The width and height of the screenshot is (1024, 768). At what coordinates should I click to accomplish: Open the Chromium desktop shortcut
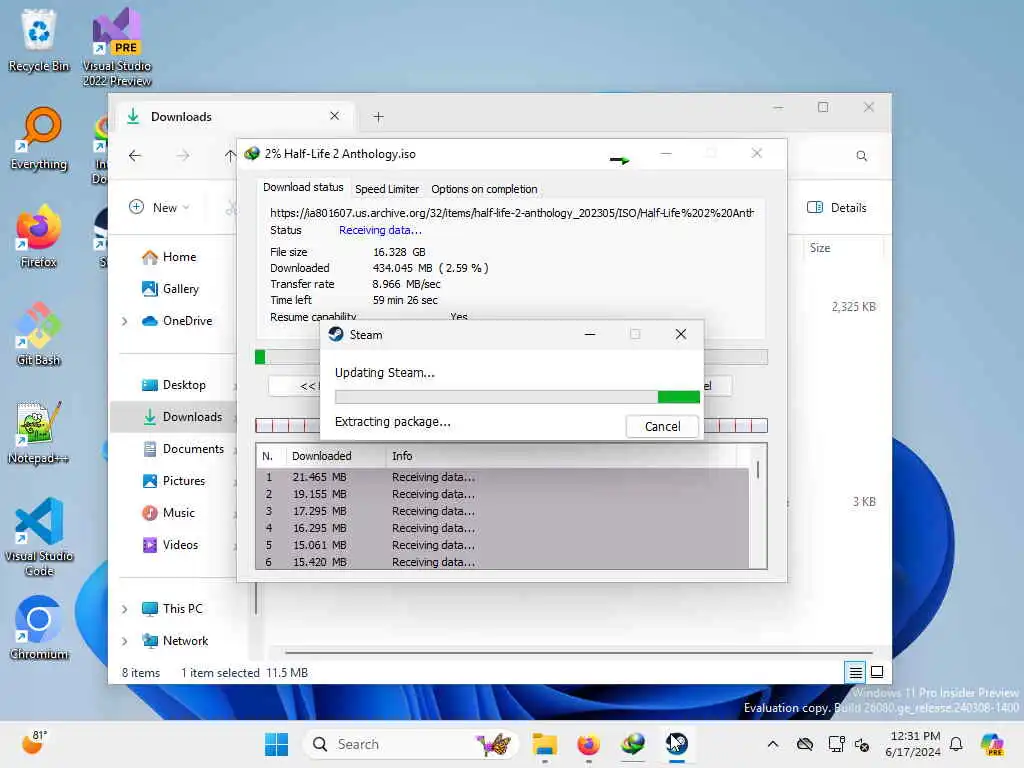[39, 628]
